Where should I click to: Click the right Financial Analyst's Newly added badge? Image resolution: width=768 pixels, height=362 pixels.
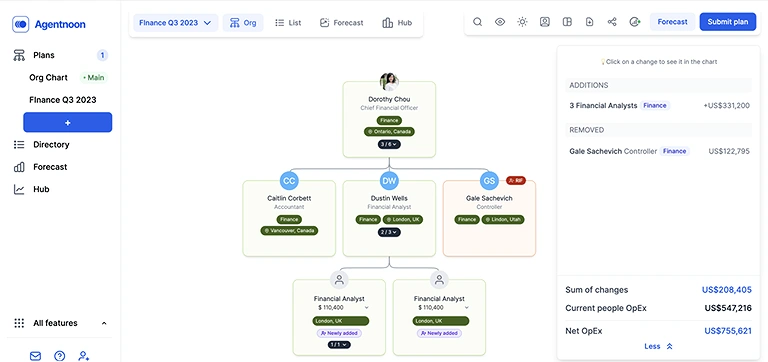[x=439, y=333]
